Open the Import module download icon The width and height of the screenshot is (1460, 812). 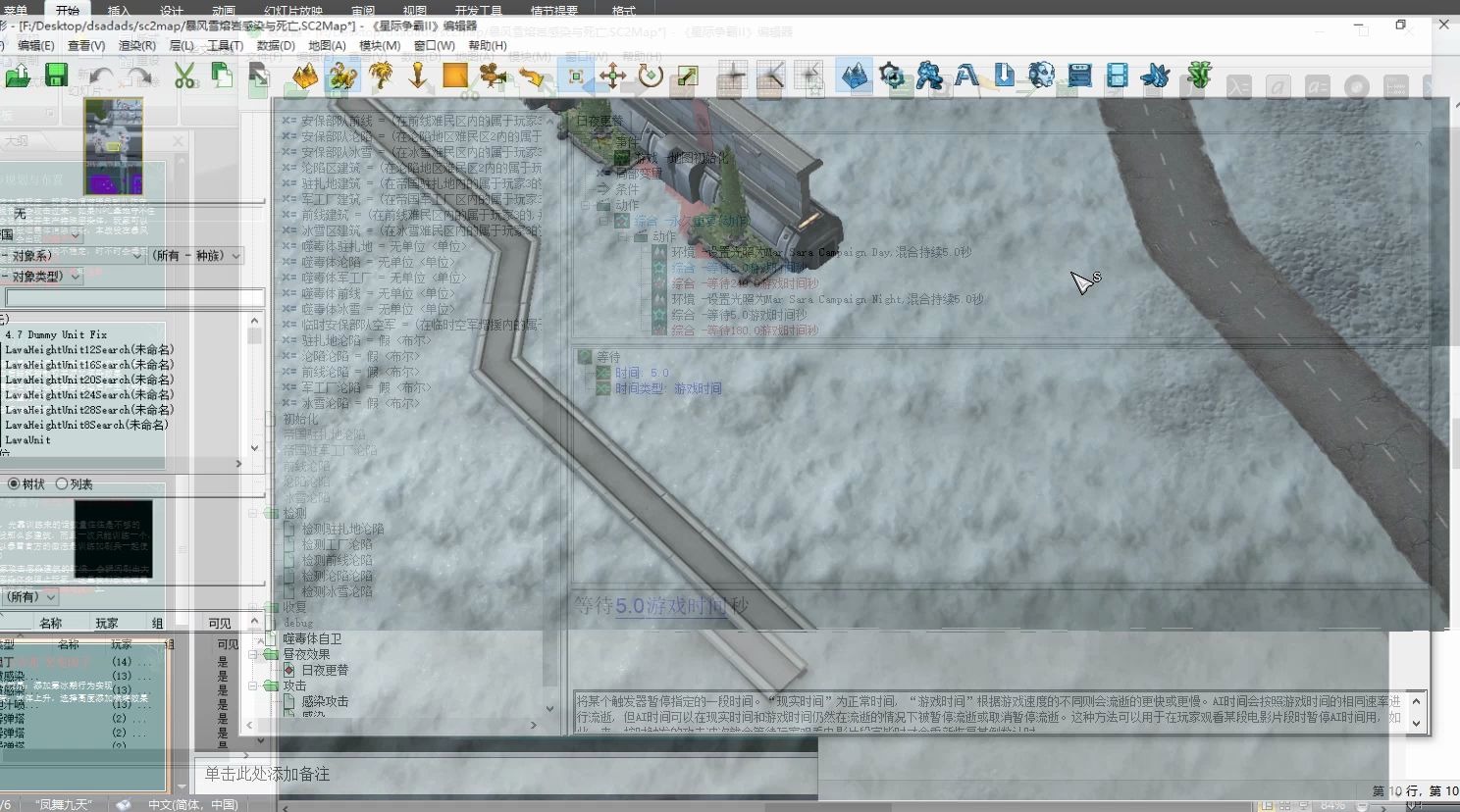[x=1004, y=76]
